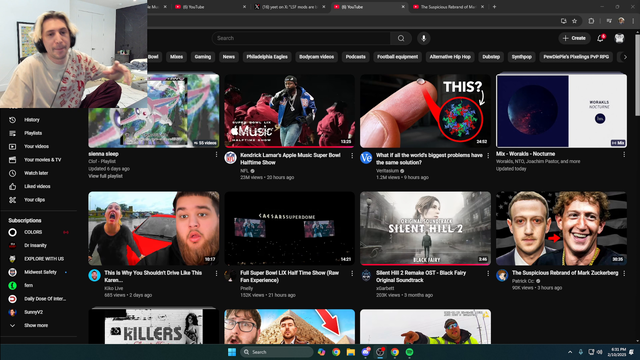Select the Synthpop chip
Viewport: 640px width, 360px height.
[522, 57]
